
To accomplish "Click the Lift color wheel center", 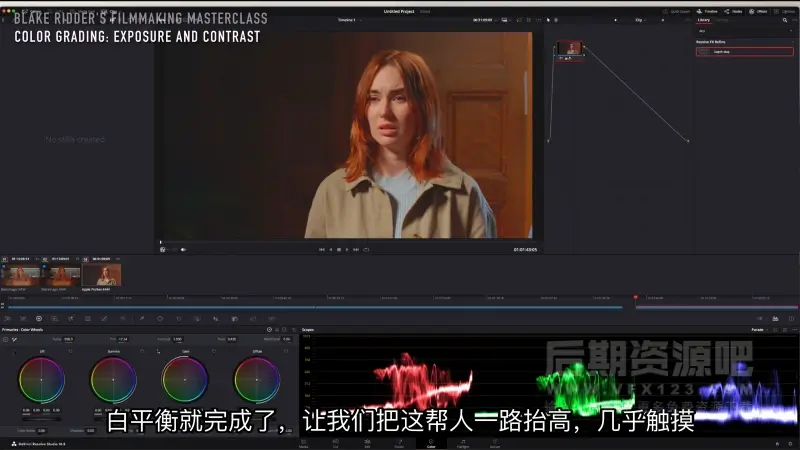I will coord(41,380).
